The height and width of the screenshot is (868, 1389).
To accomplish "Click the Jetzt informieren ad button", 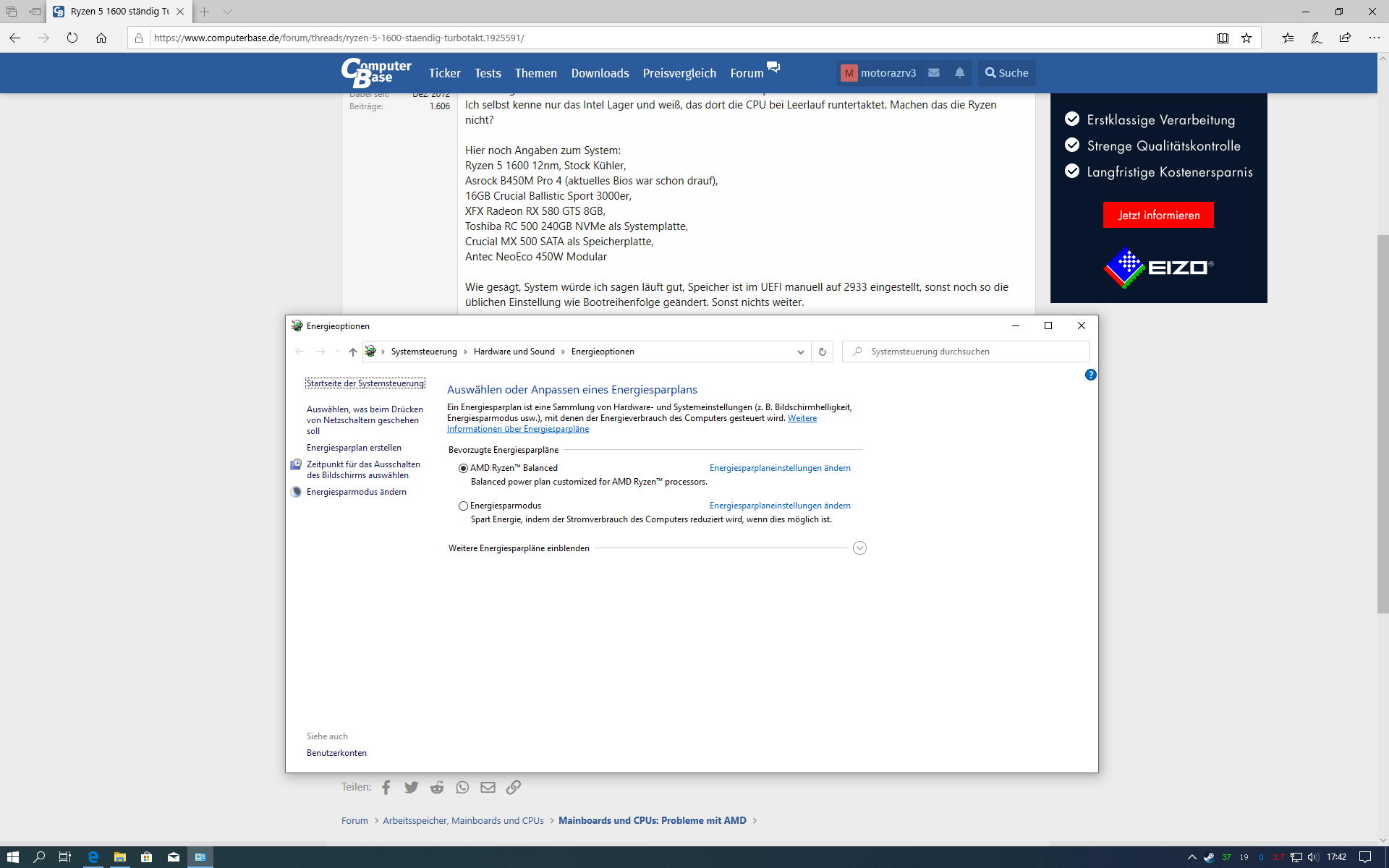I will (x=1157, y=216).
